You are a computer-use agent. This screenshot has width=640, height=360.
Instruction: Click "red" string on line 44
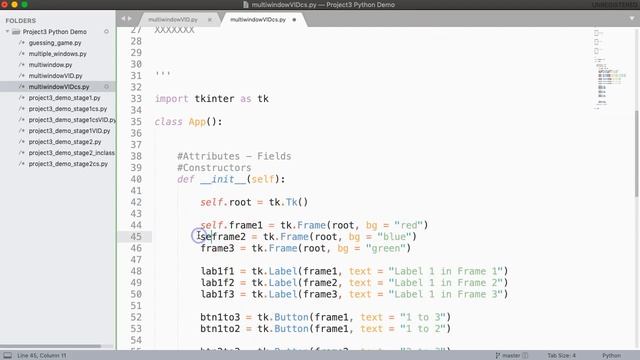[x=408, y=225]
